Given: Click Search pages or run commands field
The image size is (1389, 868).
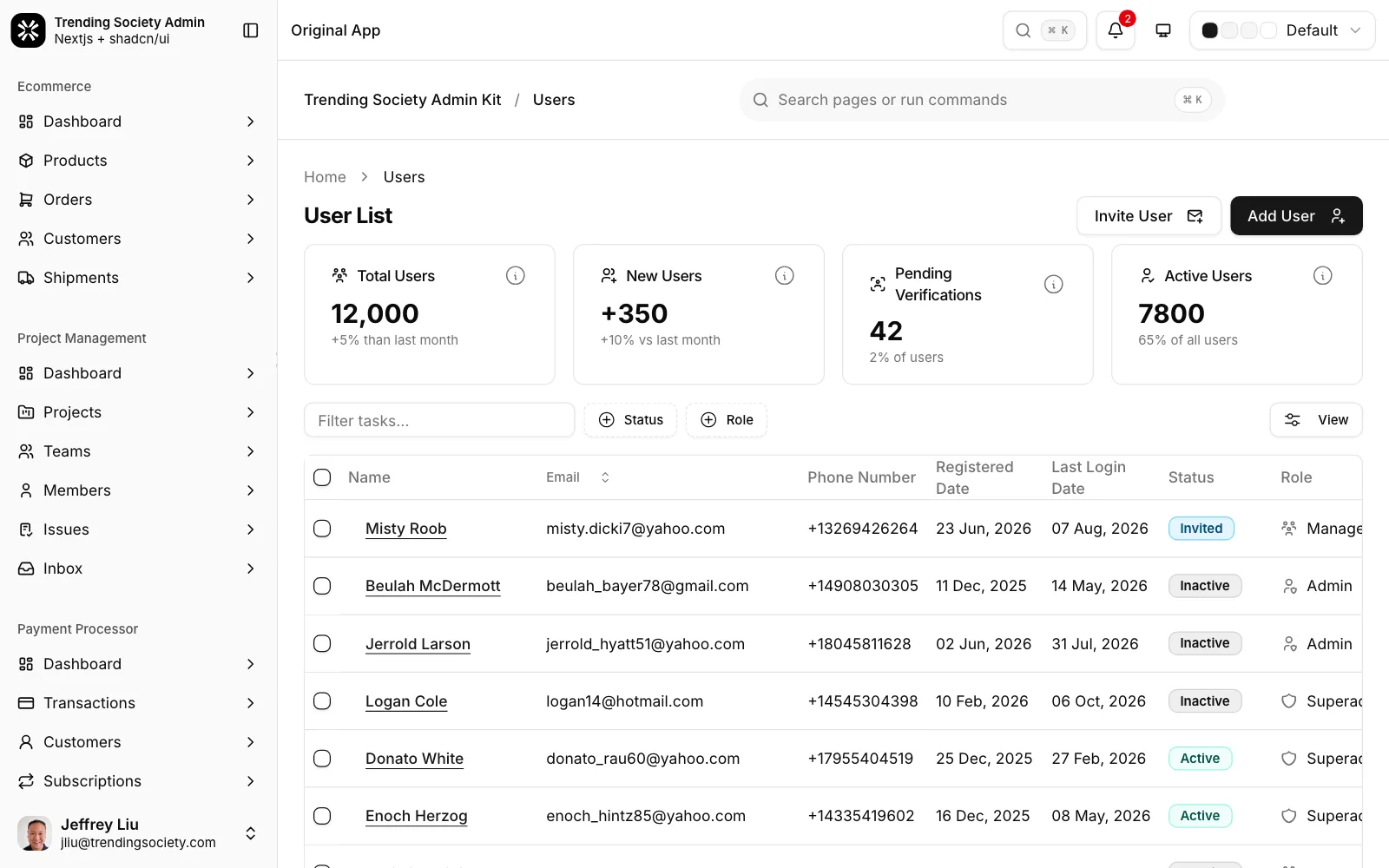Looking at the screenshot, I should [982, 100].
